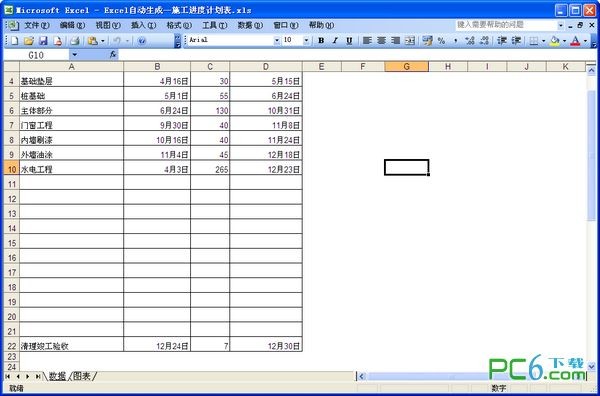Apply the Percent style icon
The height and width of the screenshot is (396, 600).
[441, 41]
